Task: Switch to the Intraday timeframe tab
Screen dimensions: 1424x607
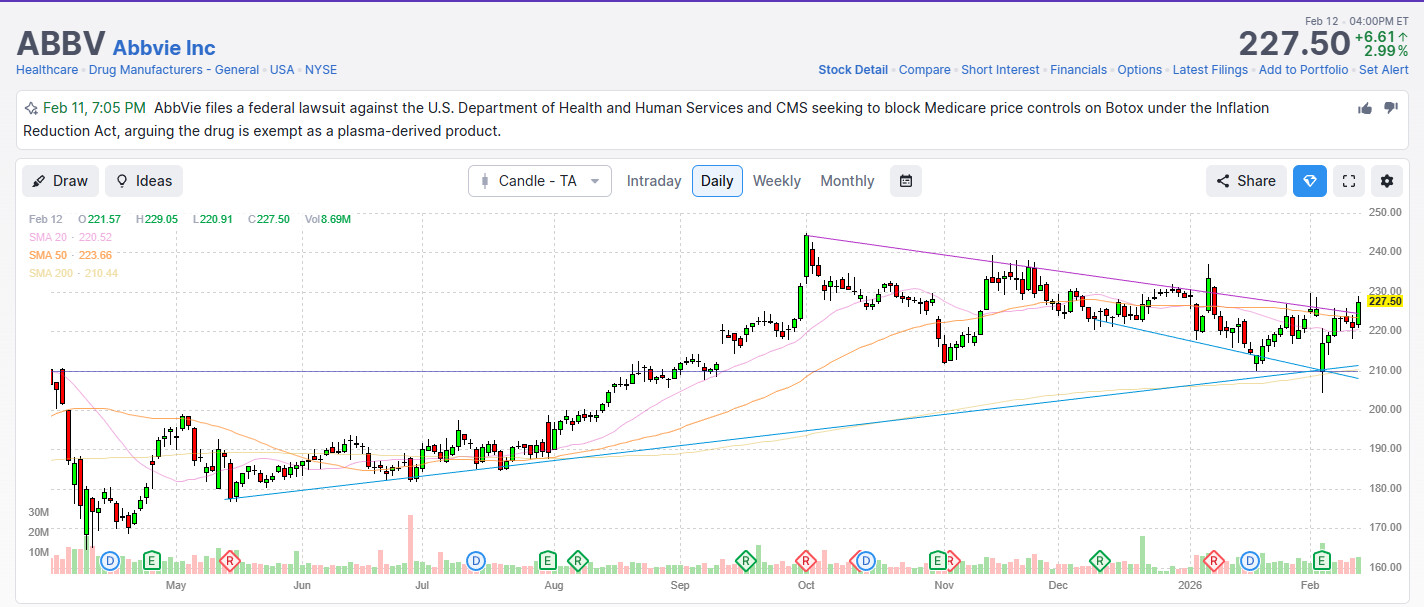Action: (x=653, y=181)
